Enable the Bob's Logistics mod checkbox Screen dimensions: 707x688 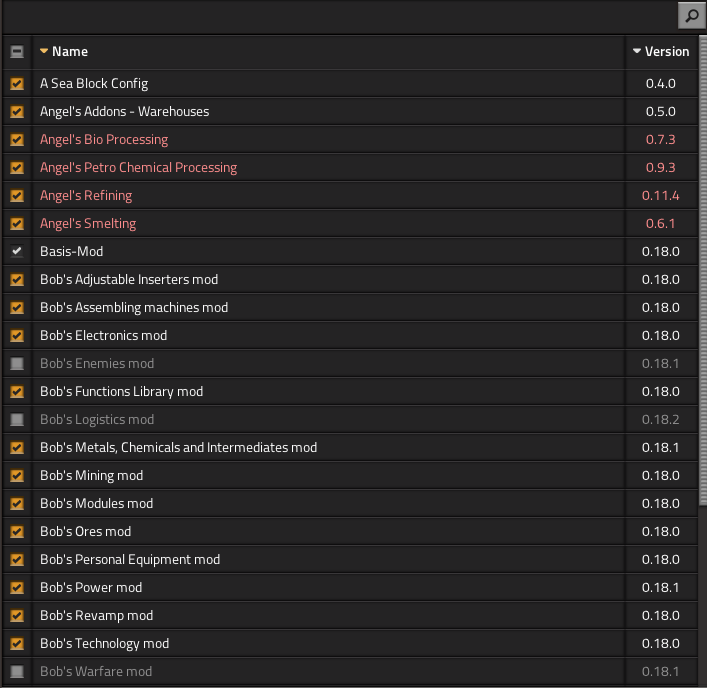point(17,420)
